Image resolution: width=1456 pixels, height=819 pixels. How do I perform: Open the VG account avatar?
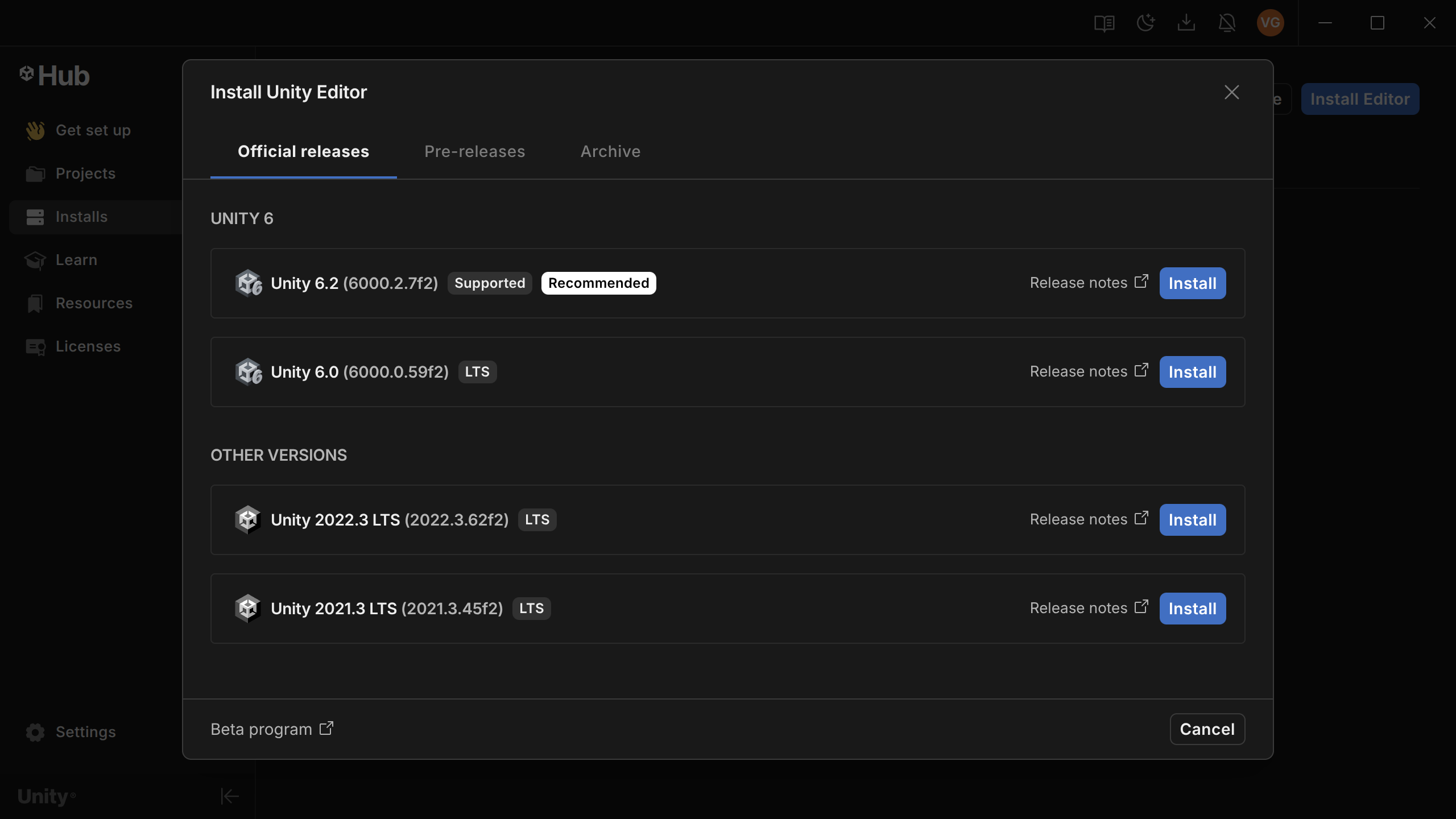click(x=1270, y=23)
